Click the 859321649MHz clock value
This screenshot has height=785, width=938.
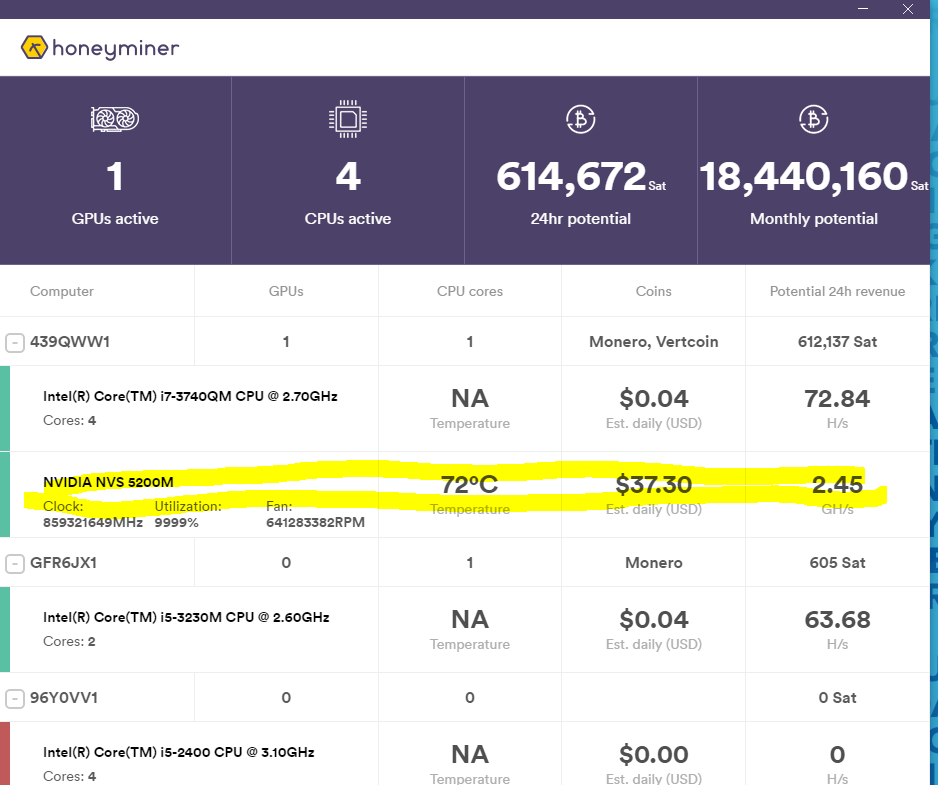[93, 522]
